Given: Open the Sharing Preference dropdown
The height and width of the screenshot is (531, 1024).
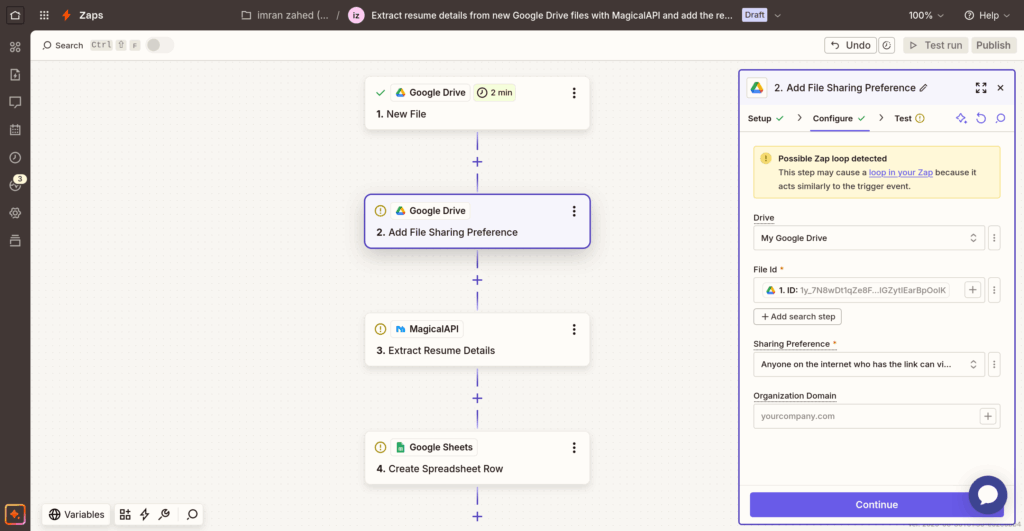Looking at the screenshot, I should [869, 364].
